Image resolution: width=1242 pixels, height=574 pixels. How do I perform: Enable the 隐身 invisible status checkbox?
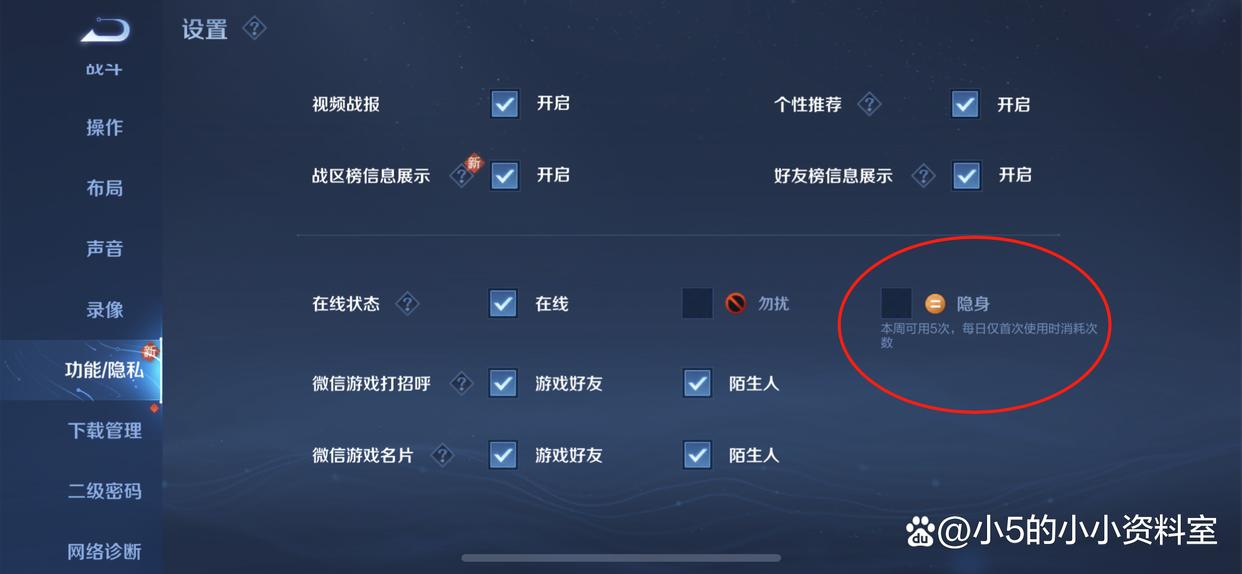pyautogui.click(x=896, y=303)
